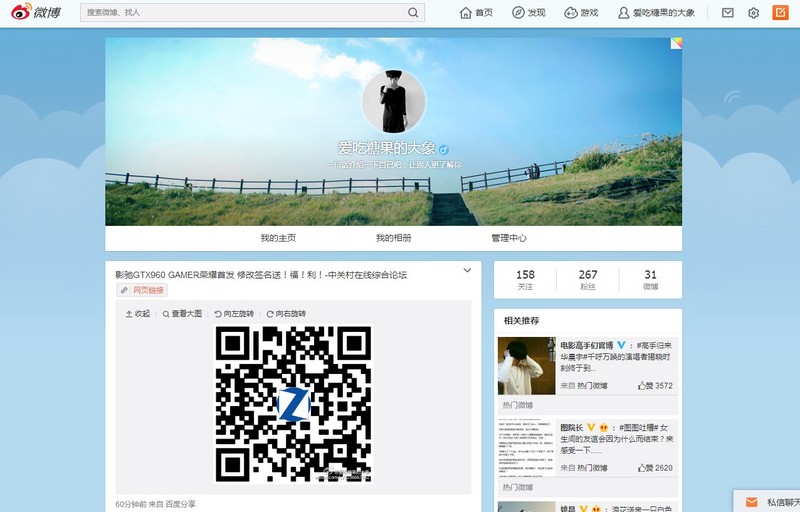This screenshot has height=512, width=800.
Task: Open the 电影高手们官博 account name
Action: point(586,346)
